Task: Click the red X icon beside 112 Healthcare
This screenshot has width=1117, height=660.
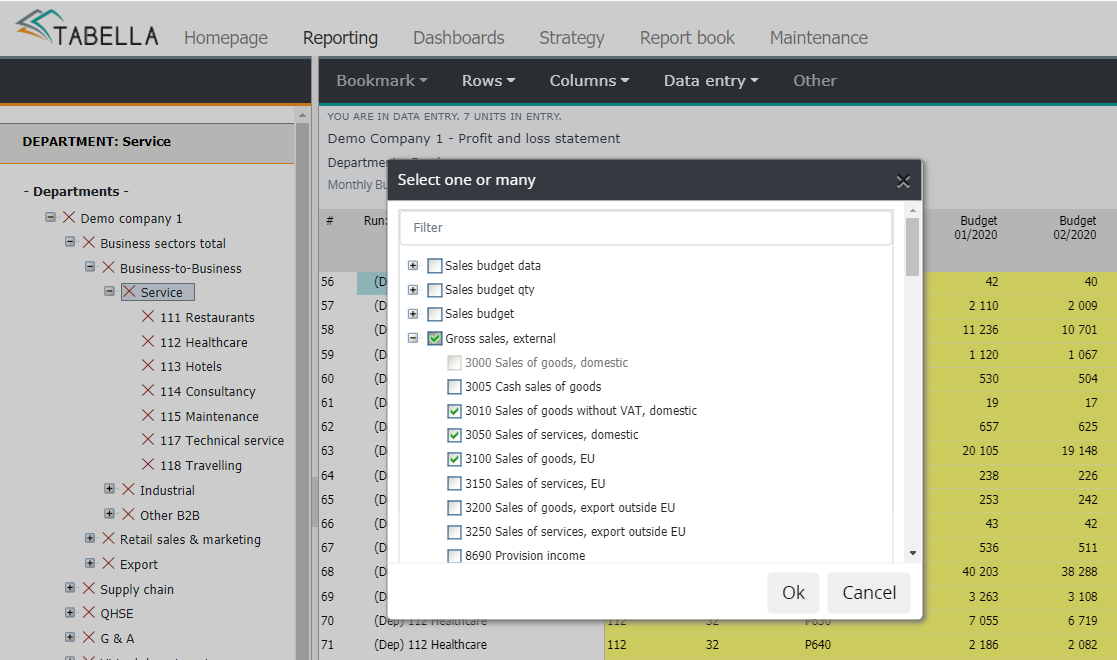Action: tap(148, 341)
